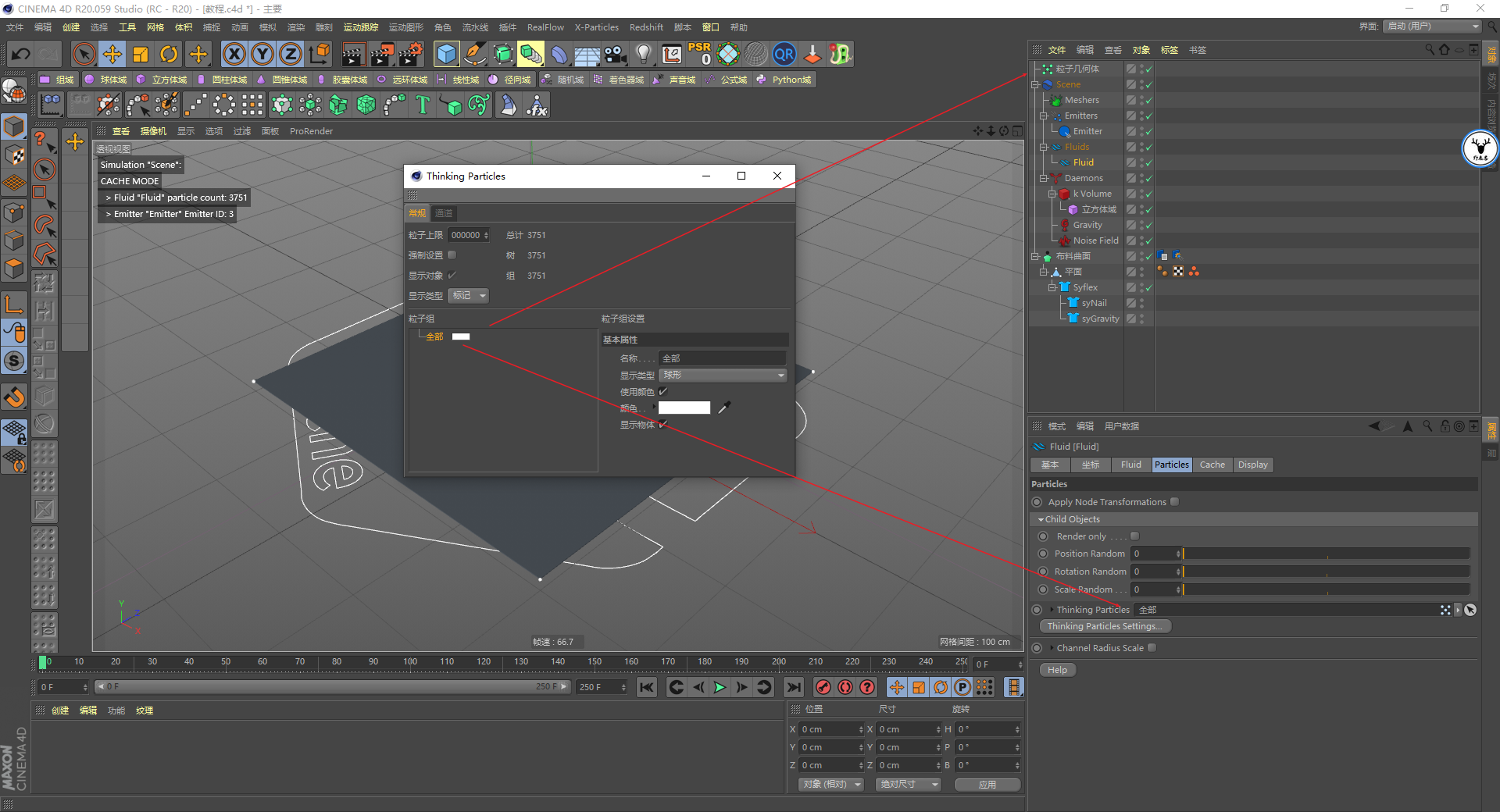The height and width of the screenshot is (812, 1500).
Task: Toggle the X axis lock
Action: pyautogui.click(x=234, y=54)
